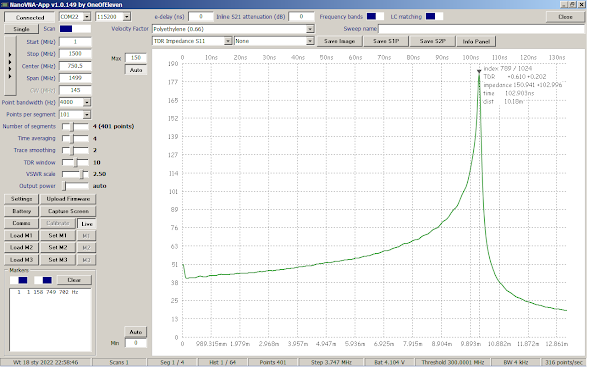The height and width of the screenshot is (369, 589).
Task: Click the Number of segments slider
Action: tap(75, 127)
